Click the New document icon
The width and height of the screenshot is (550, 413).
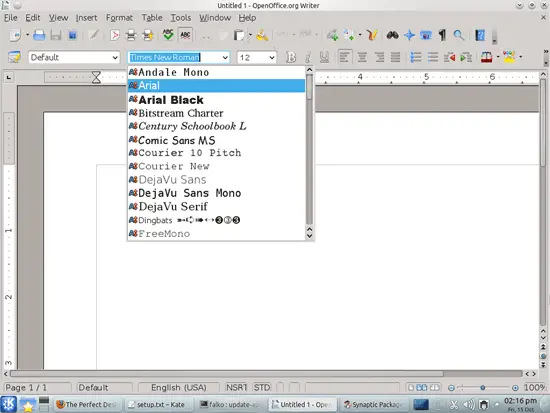pos(15,35)
